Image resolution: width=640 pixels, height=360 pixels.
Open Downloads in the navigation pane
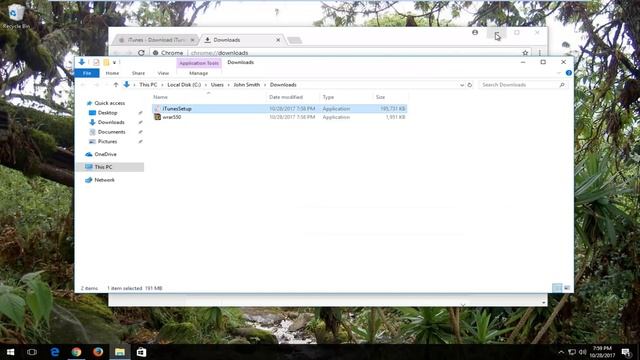[x=111, y=122]
